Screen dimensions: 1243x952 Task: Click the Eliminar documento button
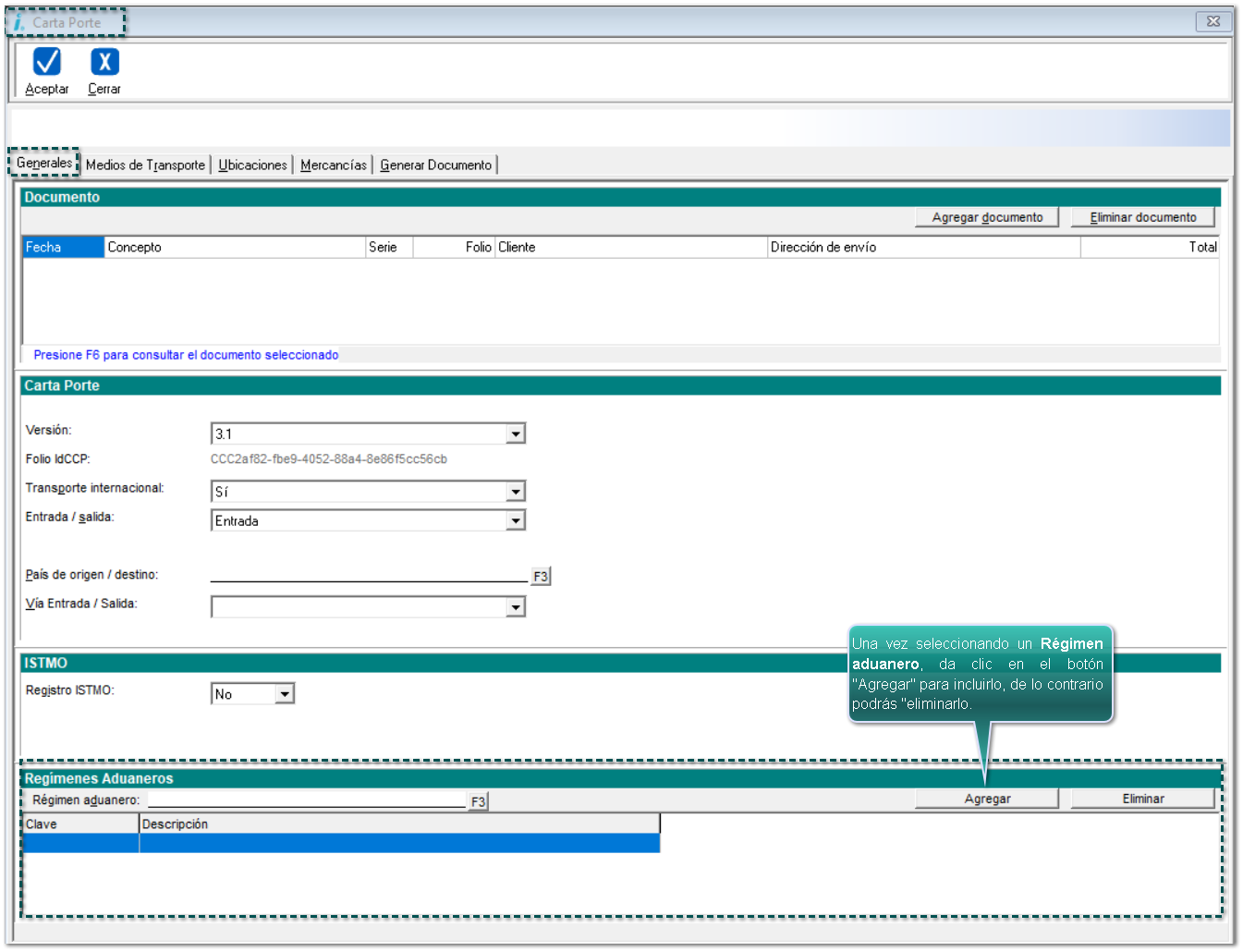click(x=1142, y=217)
